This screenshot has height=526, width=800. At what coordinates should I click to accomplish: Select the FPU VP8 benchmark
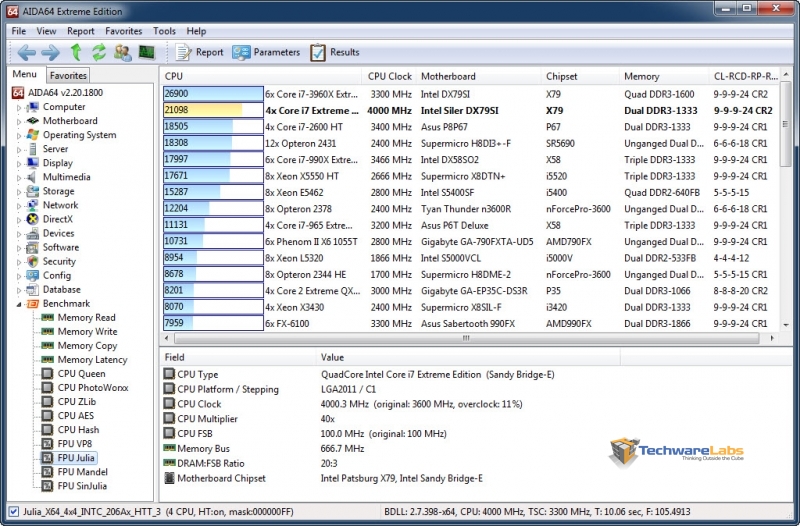pos(67,444)
